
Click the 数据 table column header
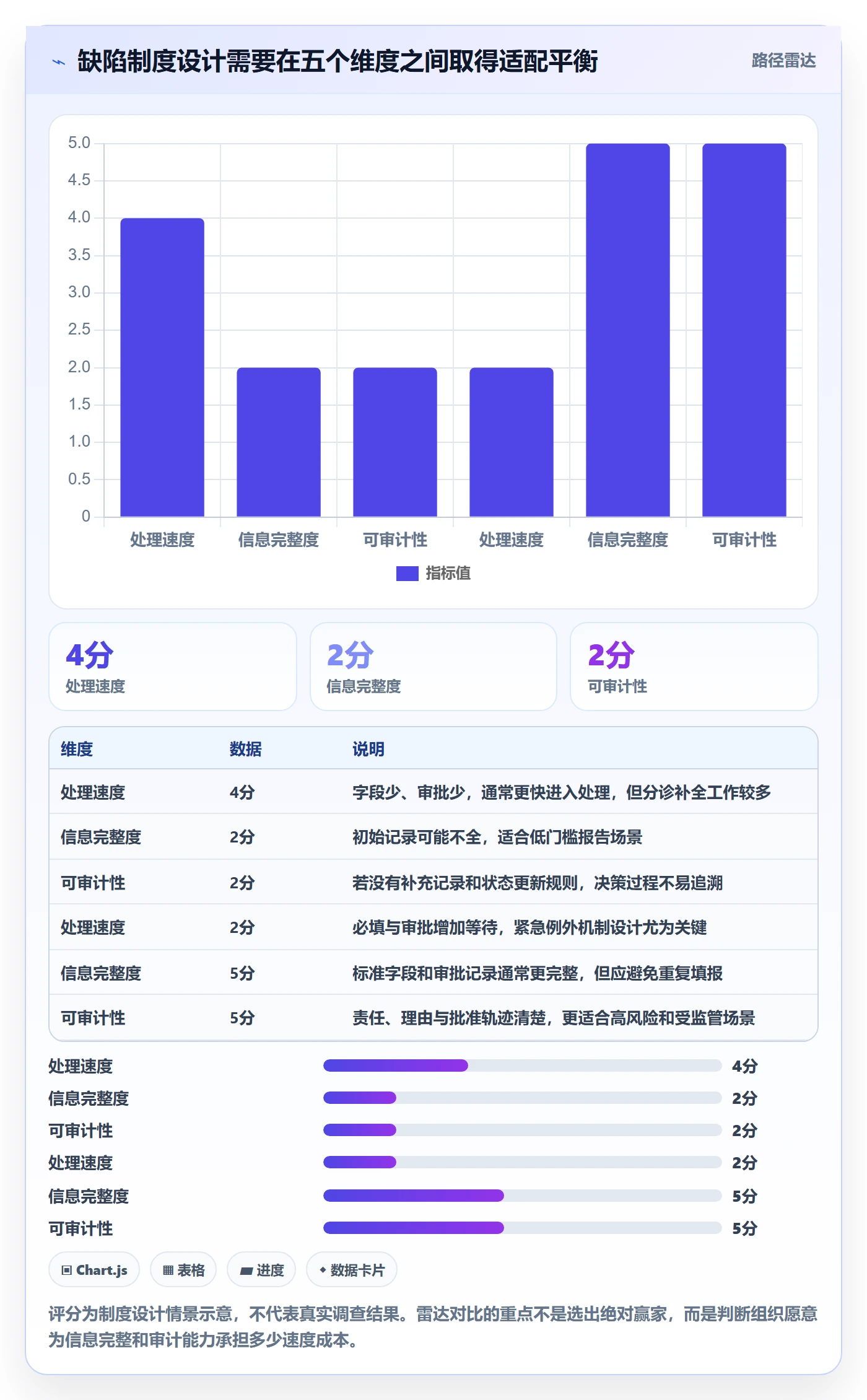click(246, 749)
